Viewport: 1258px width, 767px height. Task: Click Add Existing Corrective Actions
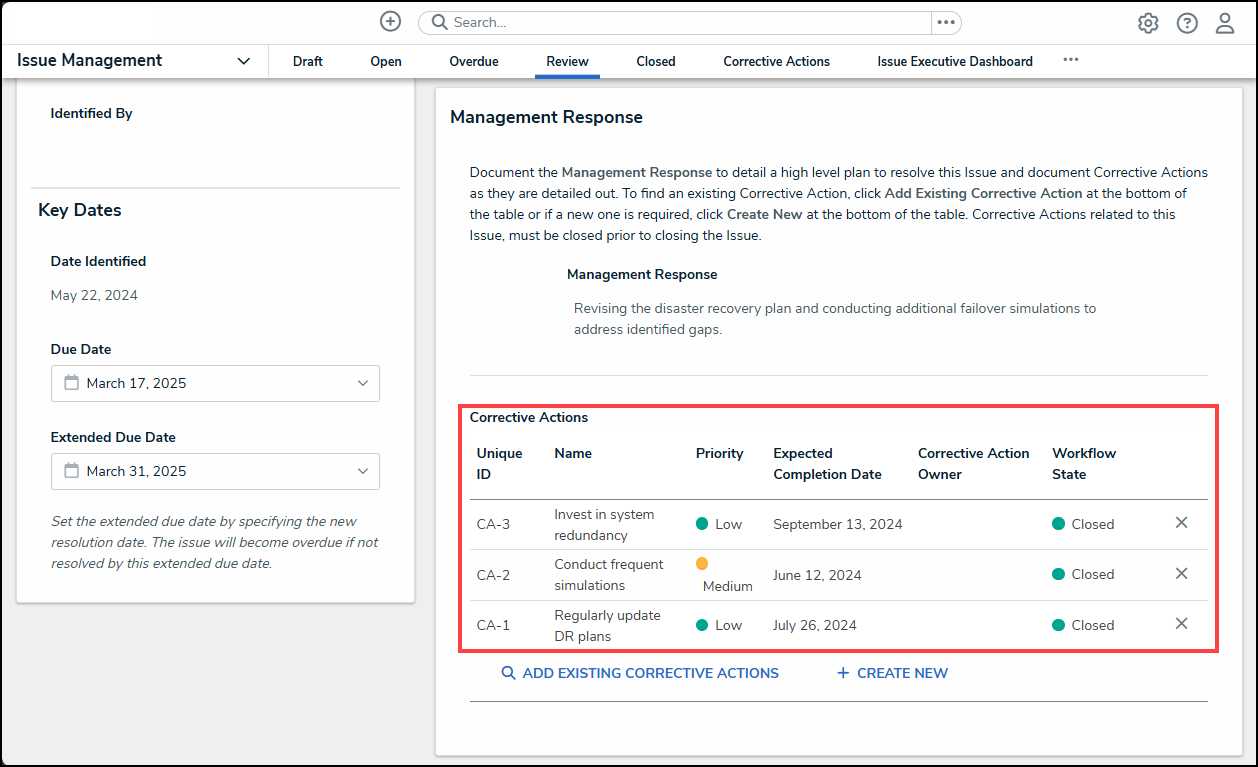click(640, 673)
